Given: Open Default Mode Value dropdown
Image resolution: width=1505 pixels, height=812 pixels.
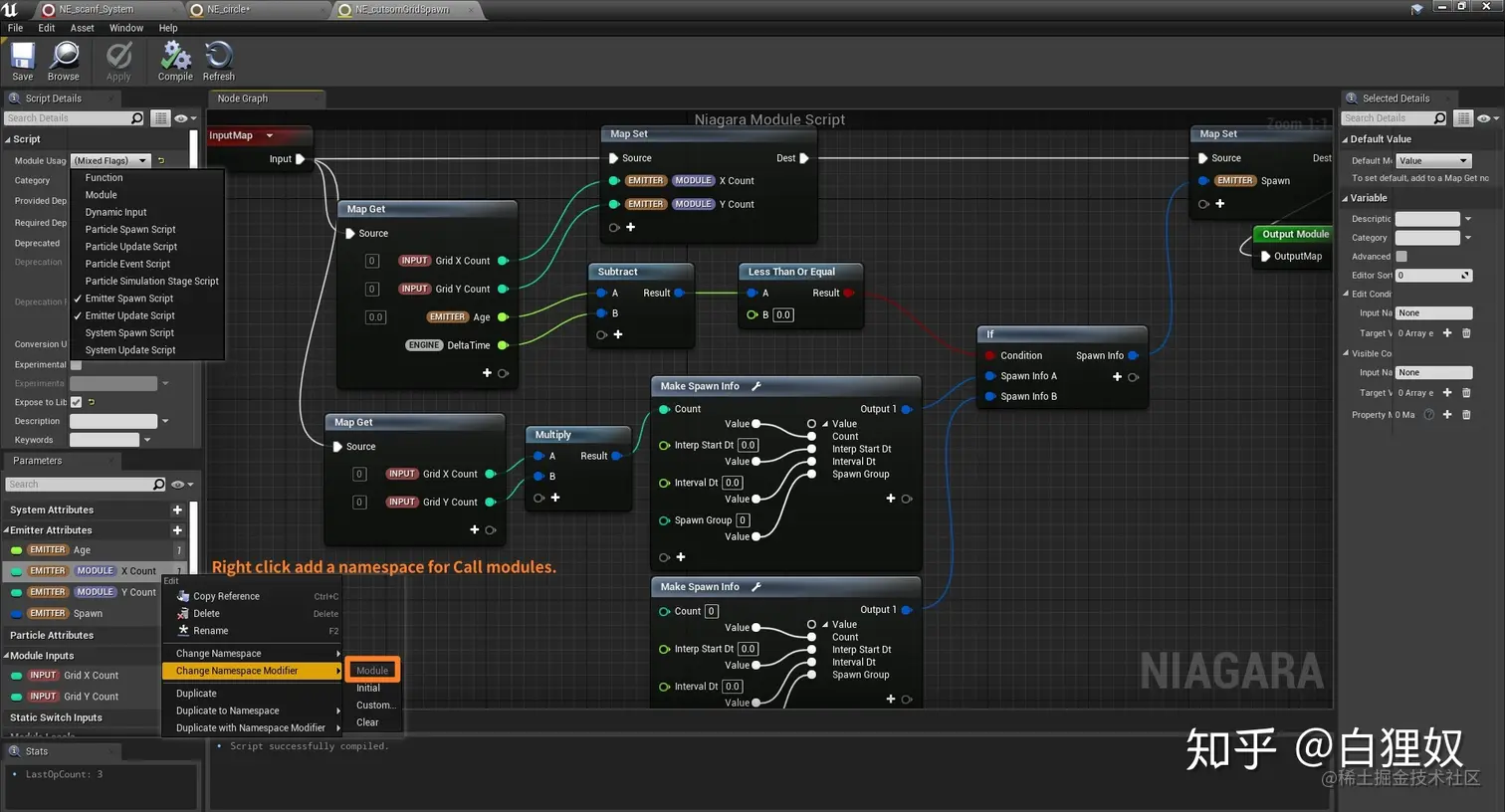Looking at the screenshot, I should (x=1433, y=160).
